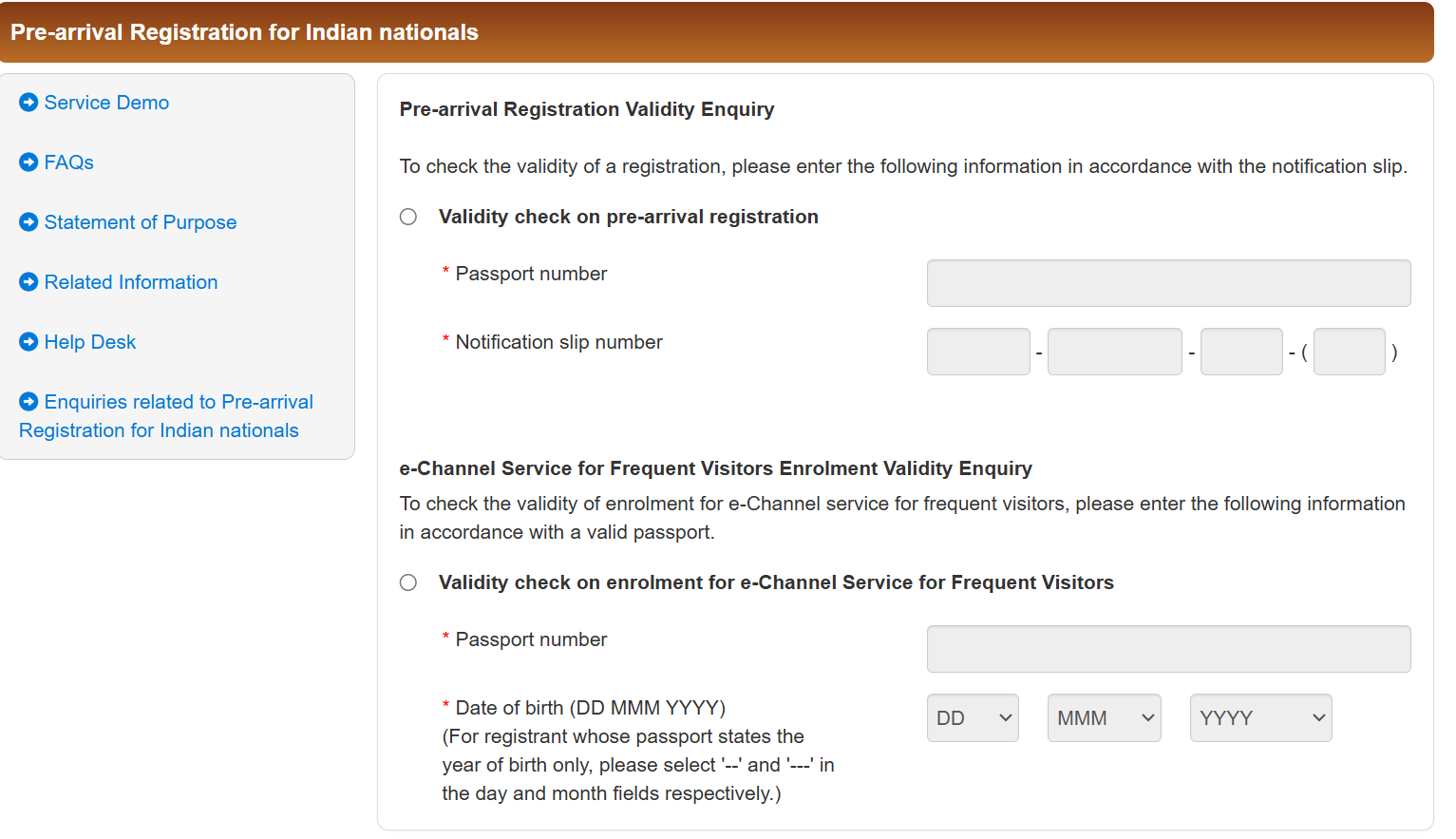Click the arrow icon beside Enquiries related link

coord(28,402)
